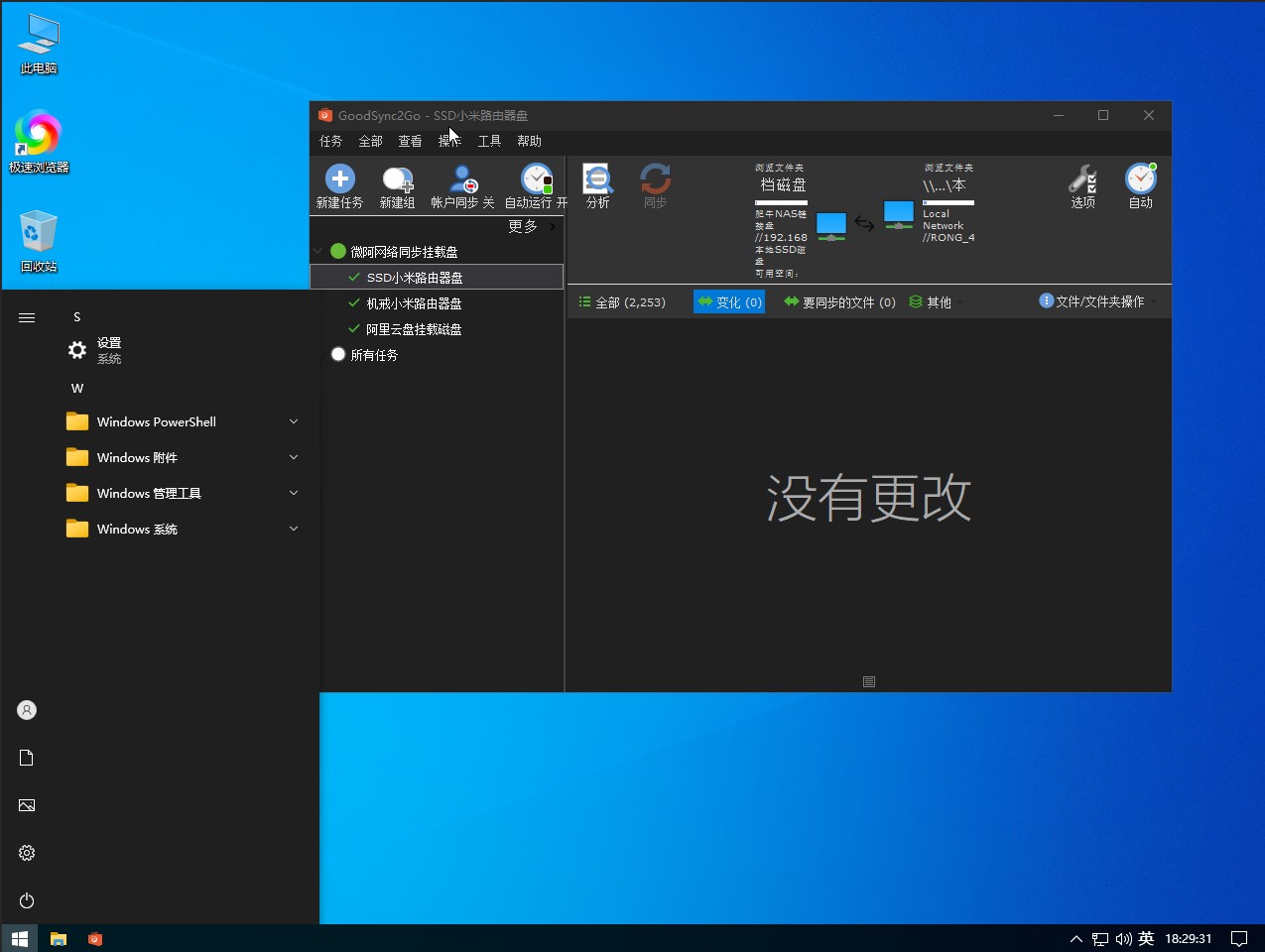Open 极速浏览器 desktop shortcut

[39, 141]
